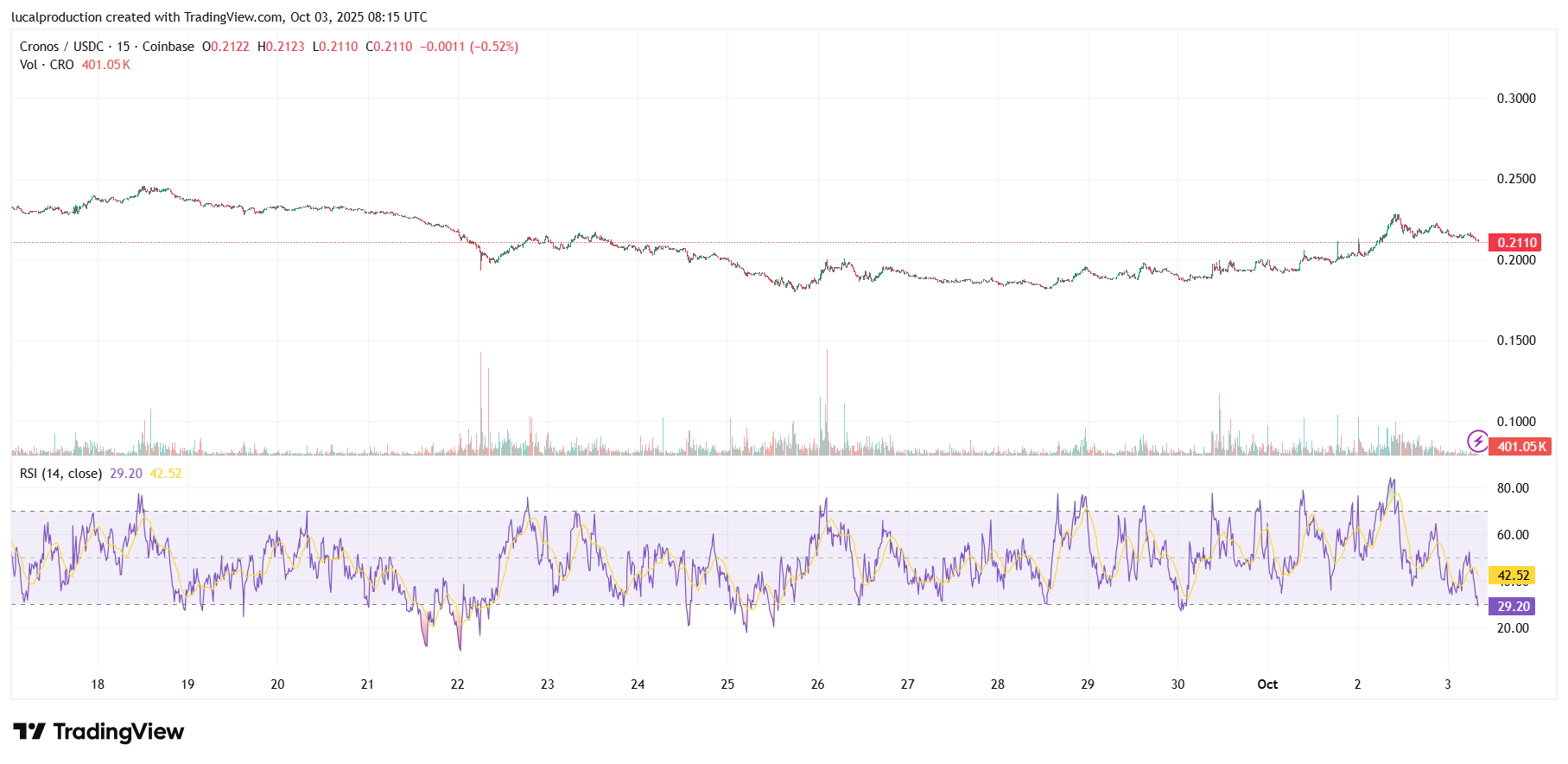The height and width of the screenshot is (764, 1568).
Task: Click the chart header with the TradingView.com timestamp
Action: point(219,17)
